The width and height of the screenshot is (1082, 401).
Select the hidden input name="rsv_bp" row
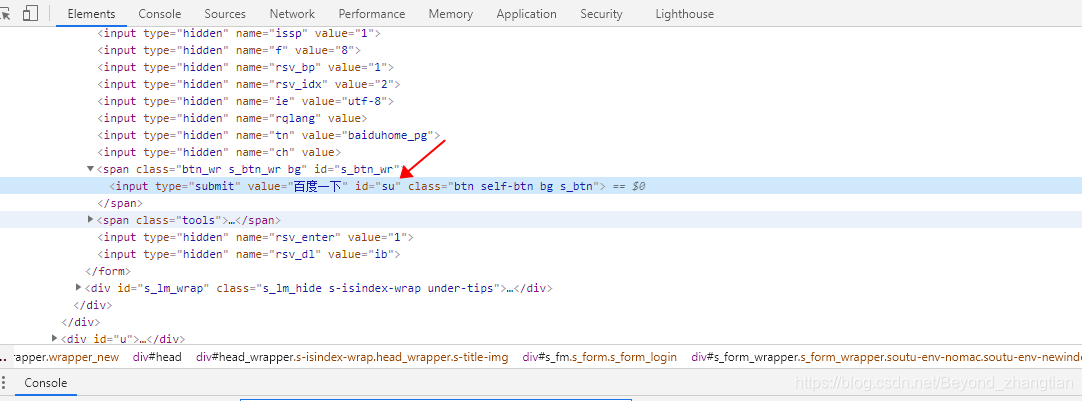click(x=541, y=67)
